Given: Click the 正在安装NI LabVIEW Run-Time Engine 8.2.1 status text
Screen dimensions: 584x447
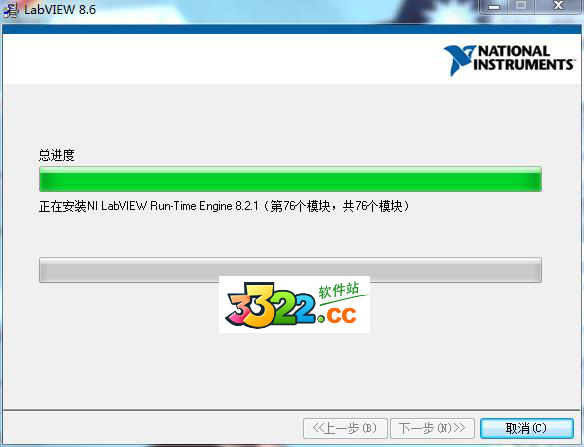Looking at the screenshot, I should (224, 206).
